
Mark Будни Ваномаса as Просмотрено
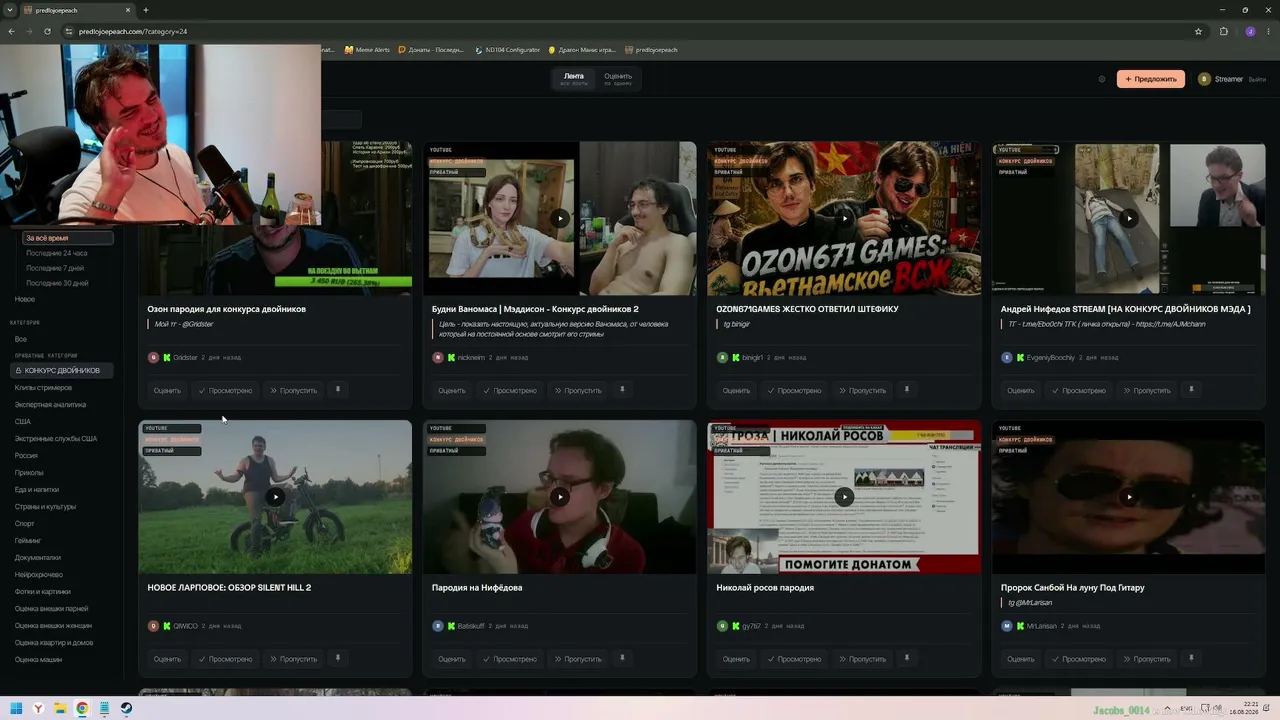click(509, 390)
